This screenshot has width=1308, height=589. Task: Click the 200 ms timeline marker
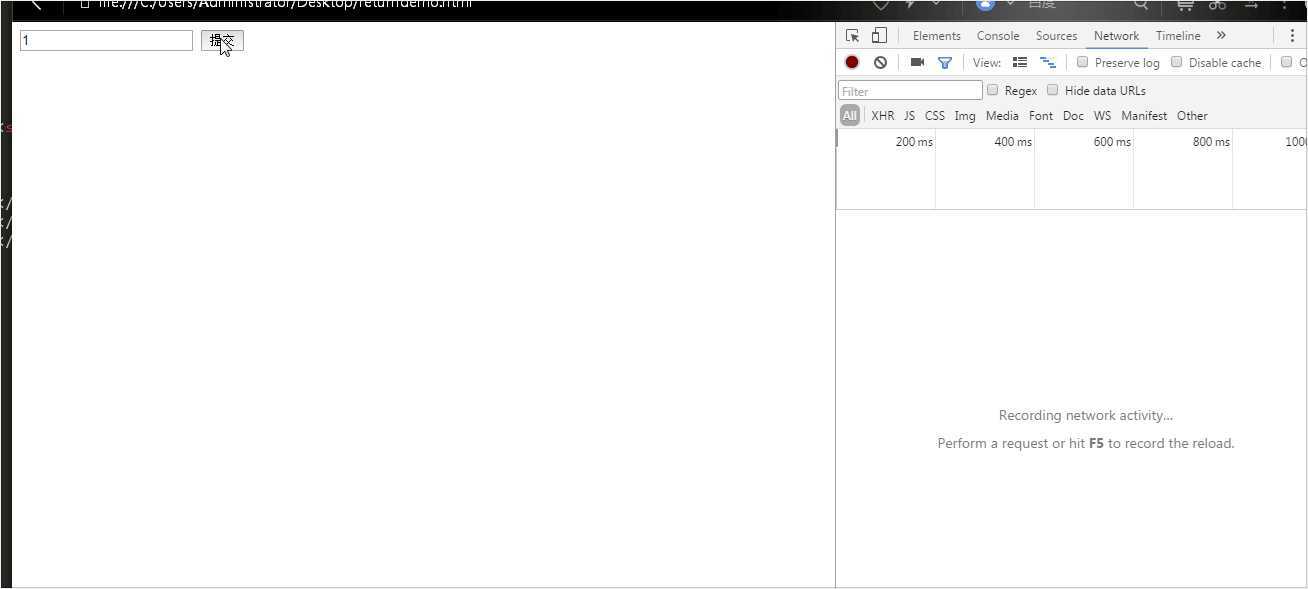point(914,142)
